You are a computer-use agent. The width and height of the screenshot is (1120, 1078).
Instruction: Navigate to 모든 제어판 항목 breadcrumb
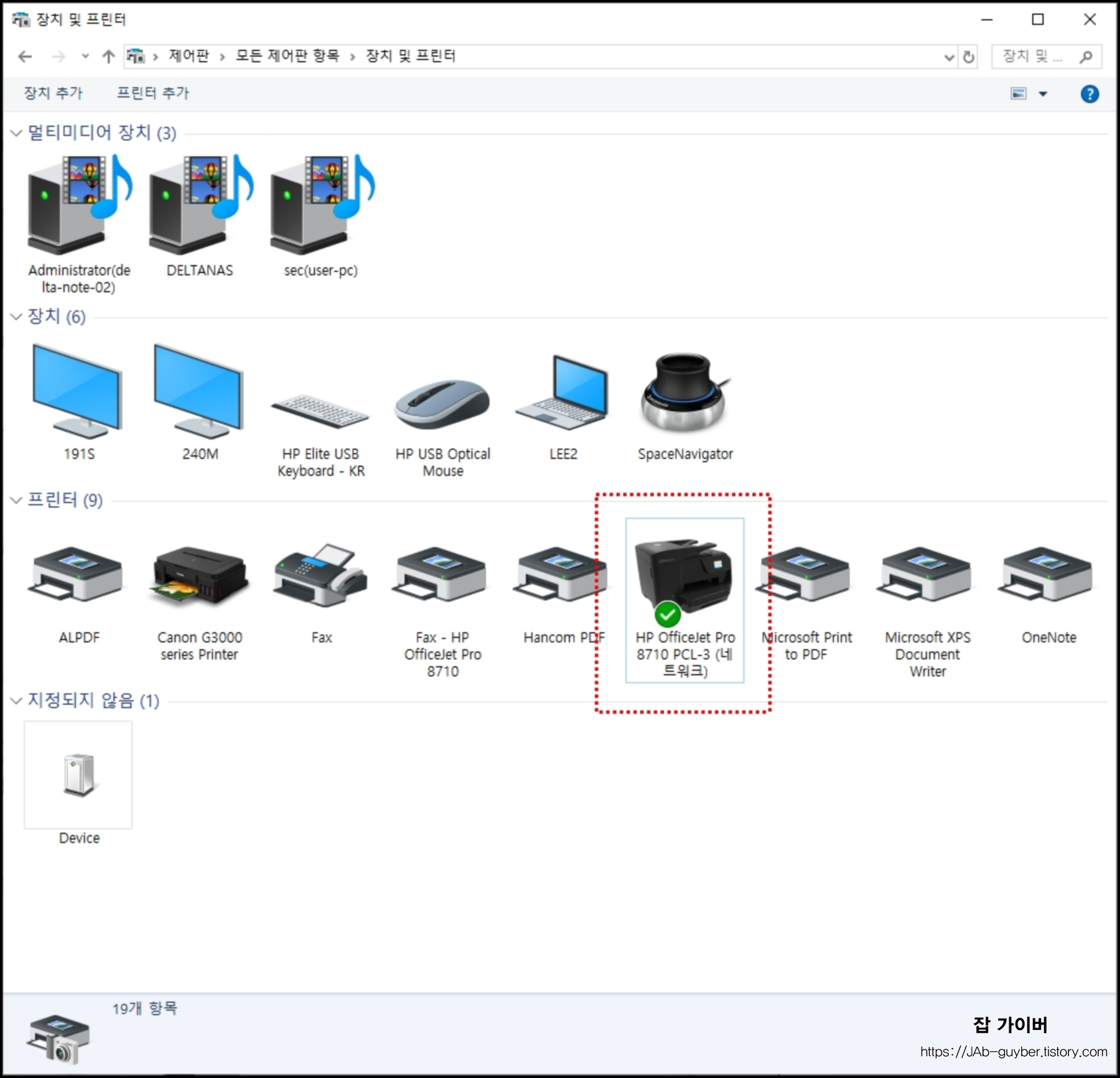click(287, 56)
